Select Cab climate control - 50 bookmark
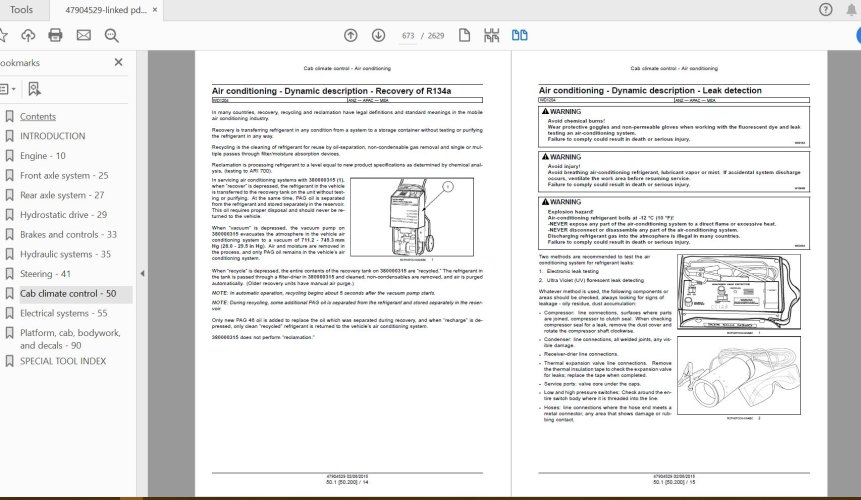This screenshot has width=861, height=500. click(68, 294)
